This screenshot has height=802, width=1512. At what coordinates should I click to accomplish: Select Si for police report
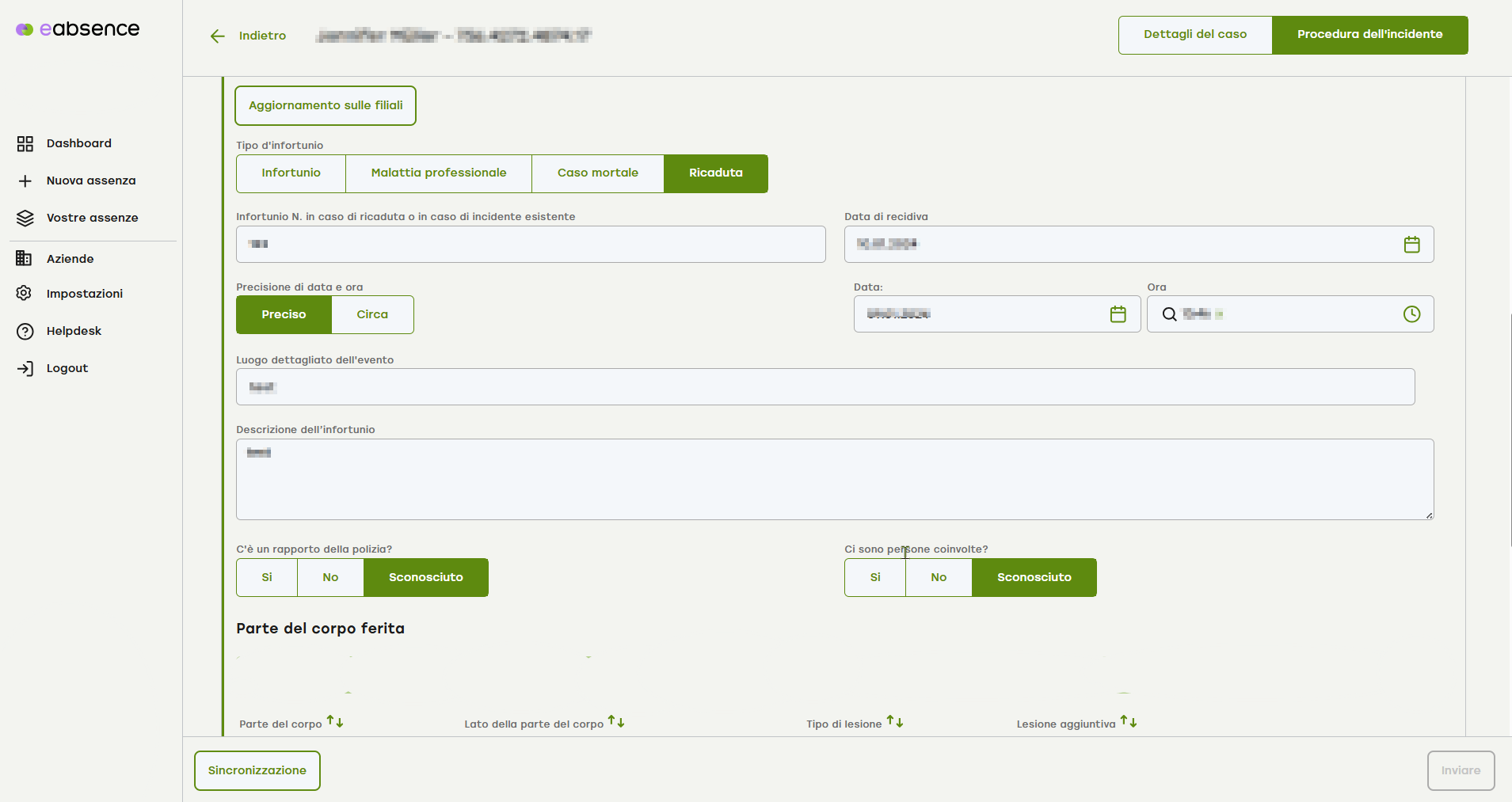click(x=267, y=577)
